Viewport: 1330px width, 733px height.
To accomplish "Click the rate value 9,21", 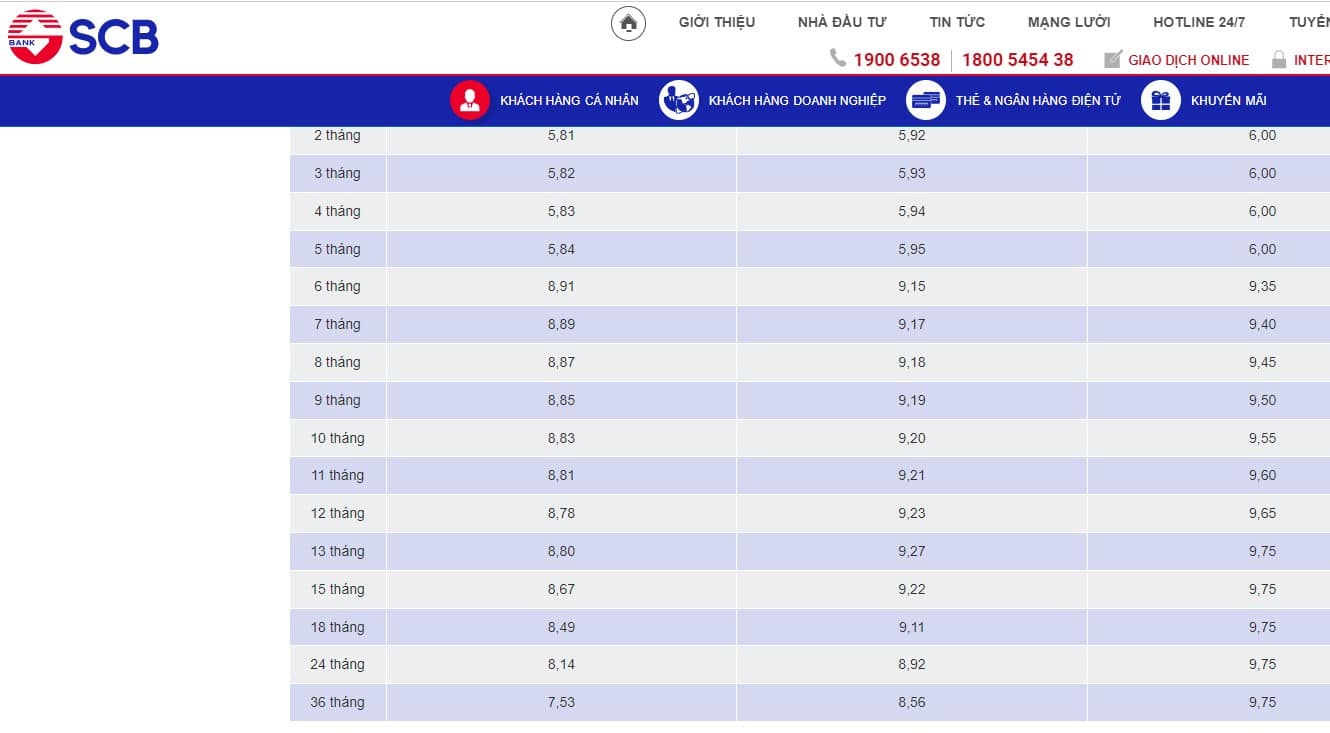I will click(x=912, y=475).
